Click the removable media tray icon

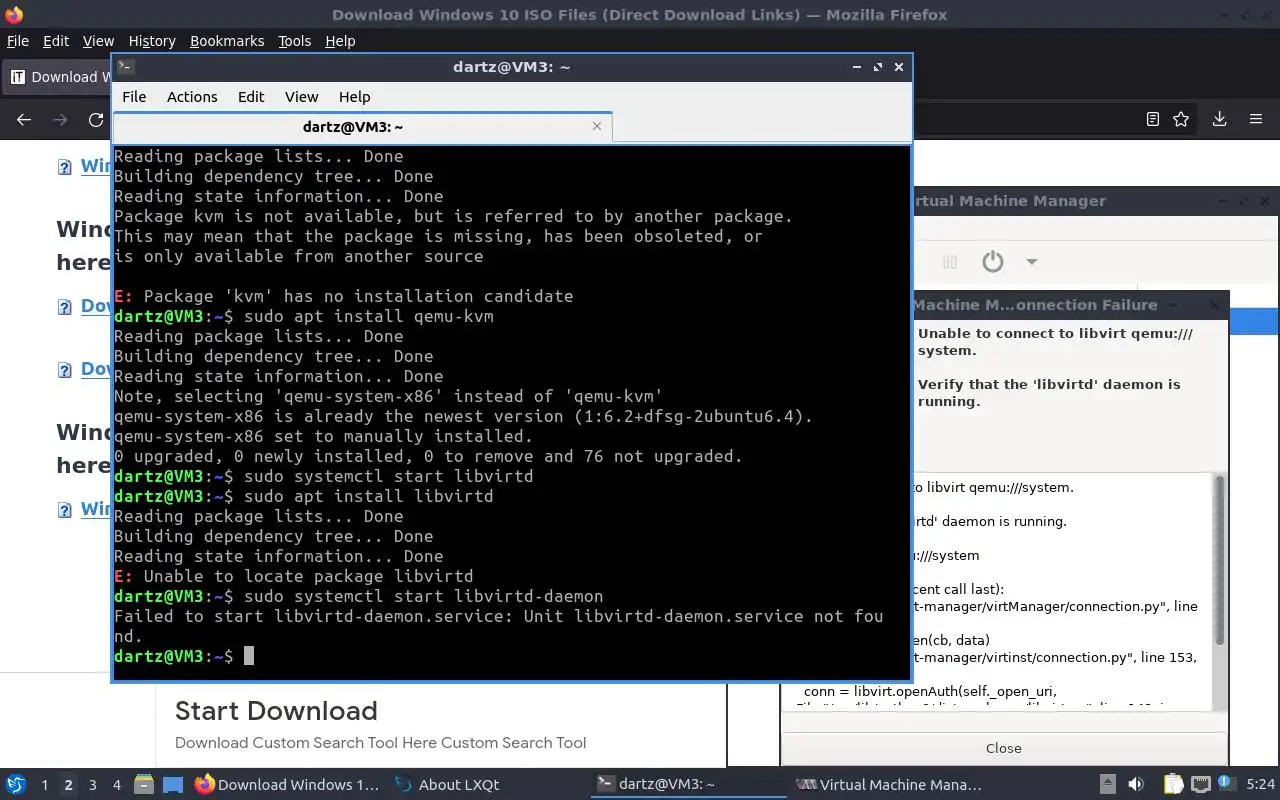coord(1107,785)
